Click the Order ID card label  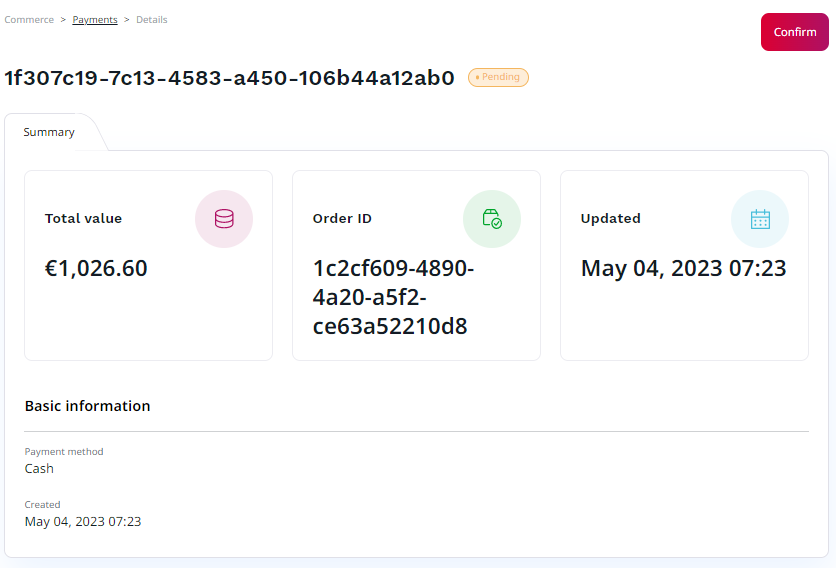click(342, 219)
